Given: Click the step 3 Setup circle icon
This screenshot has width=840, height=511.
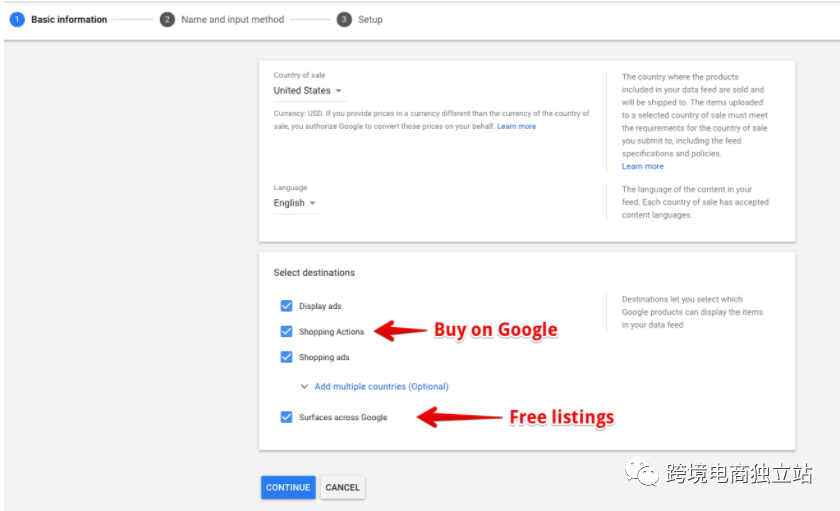Looking at the screenshot, I should (x=344, y=19).
